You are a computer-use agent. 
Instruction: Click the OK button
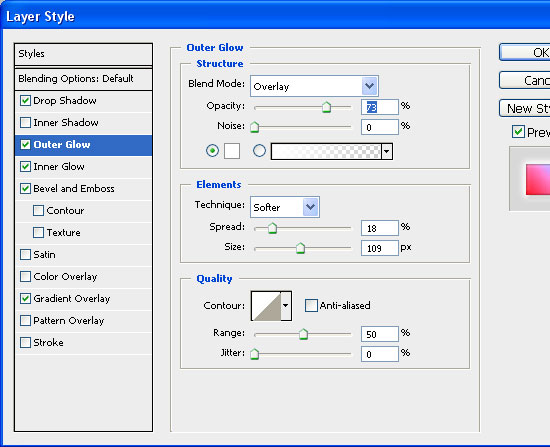[x=525, y=52]
